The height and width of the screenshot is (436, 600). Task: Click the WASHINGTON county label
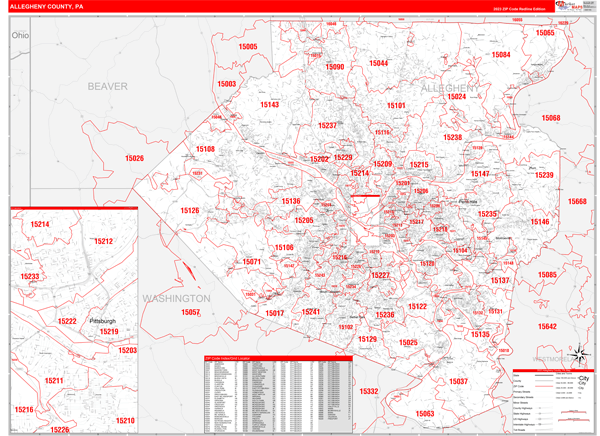[175, 298]
